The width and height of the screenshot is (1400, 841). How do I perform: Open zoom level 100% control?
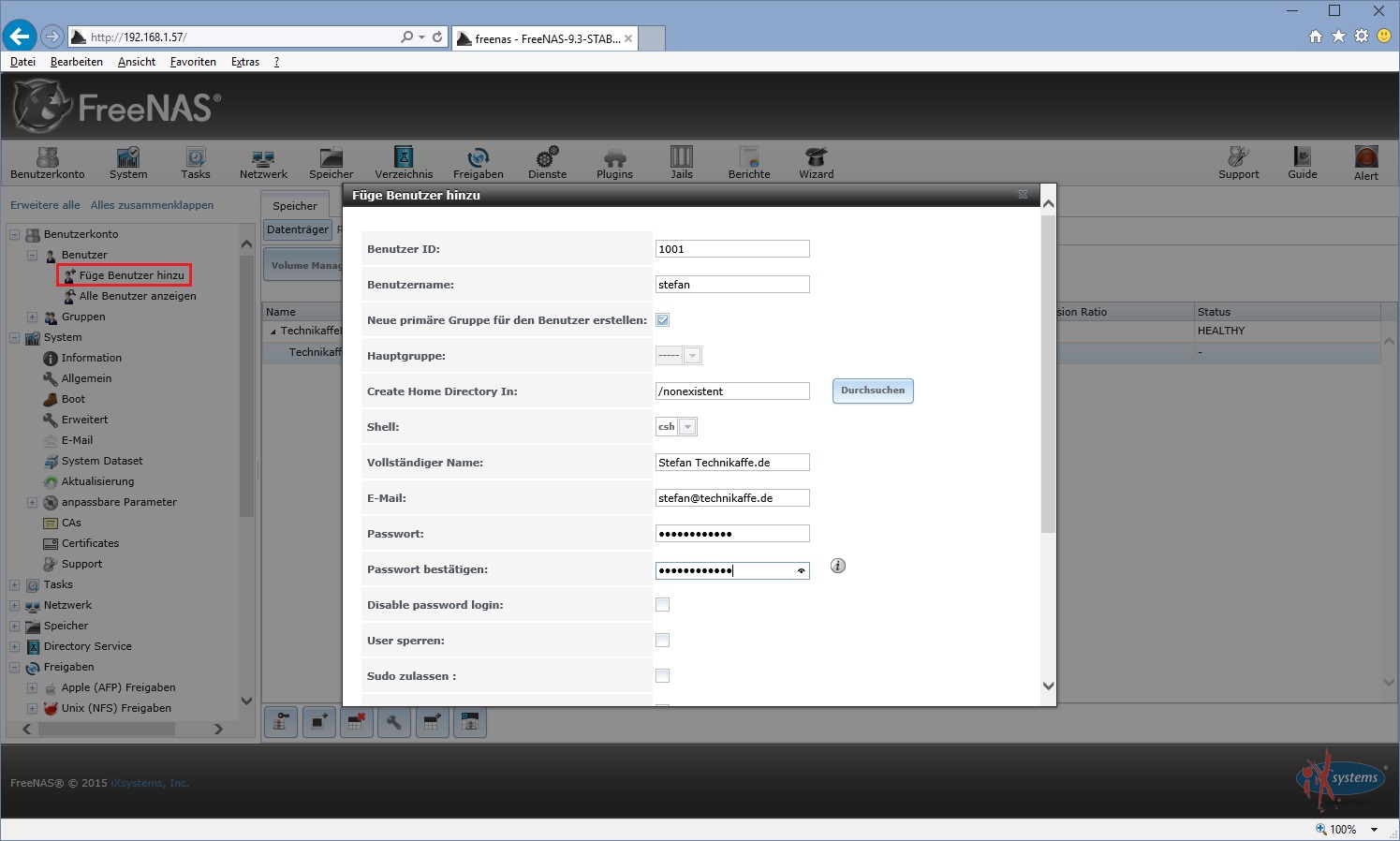coord(1348,830)
